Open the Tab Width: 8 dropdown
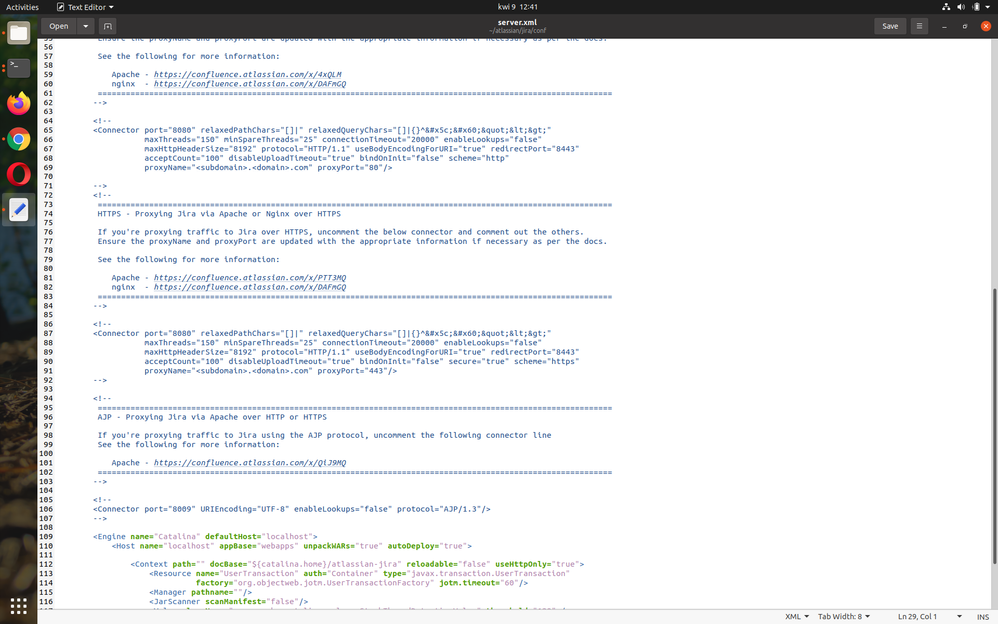The height and width of the screenshot is (624, 998). click(x=844, y=616)
